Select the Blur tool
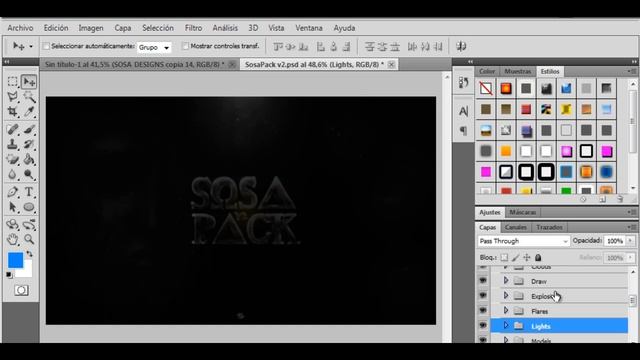Screen dimensions: 640x360 click(13, 175)
